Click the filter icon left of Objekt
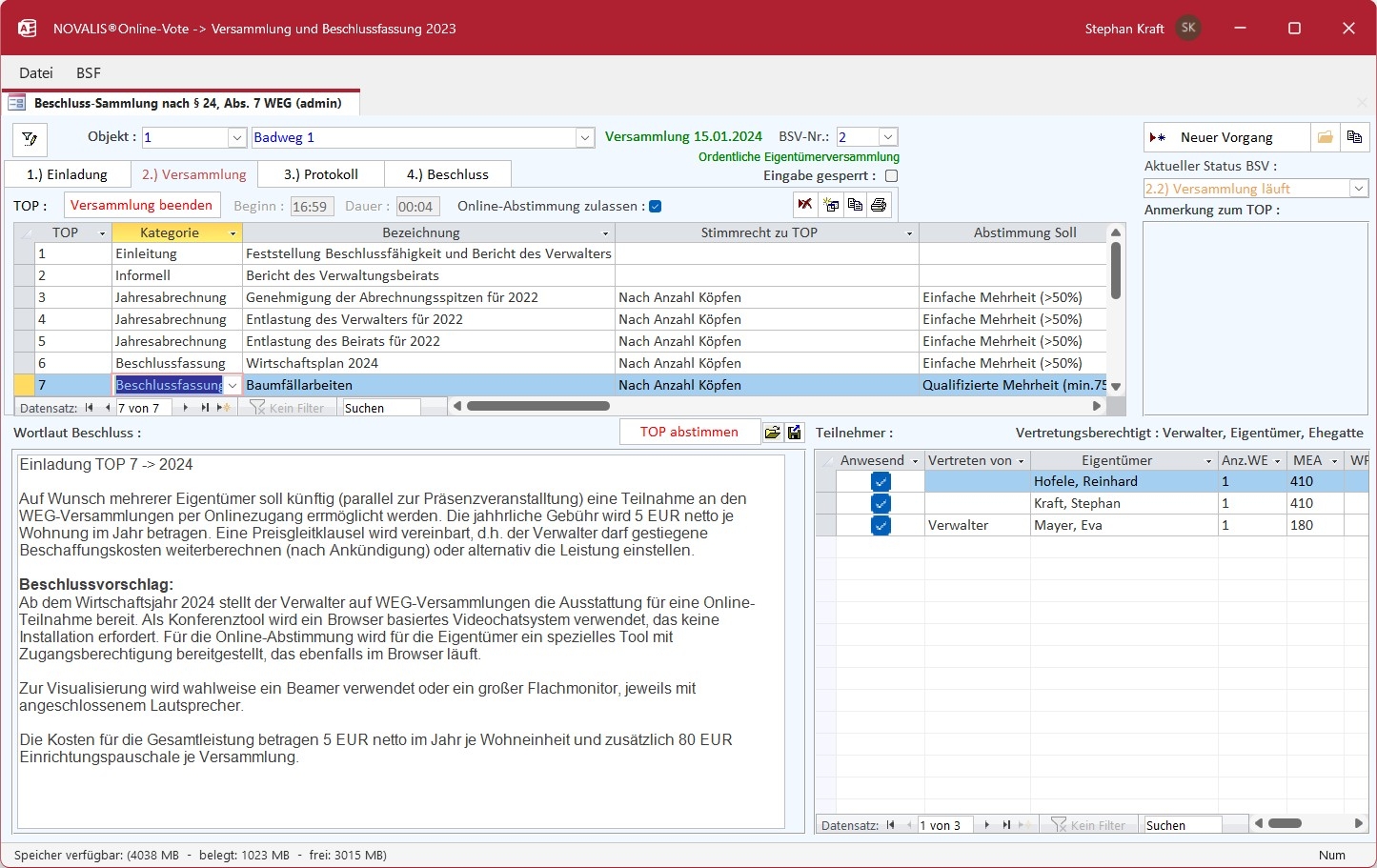This screenshot has width=1377, height=868. tap(30, 139)
